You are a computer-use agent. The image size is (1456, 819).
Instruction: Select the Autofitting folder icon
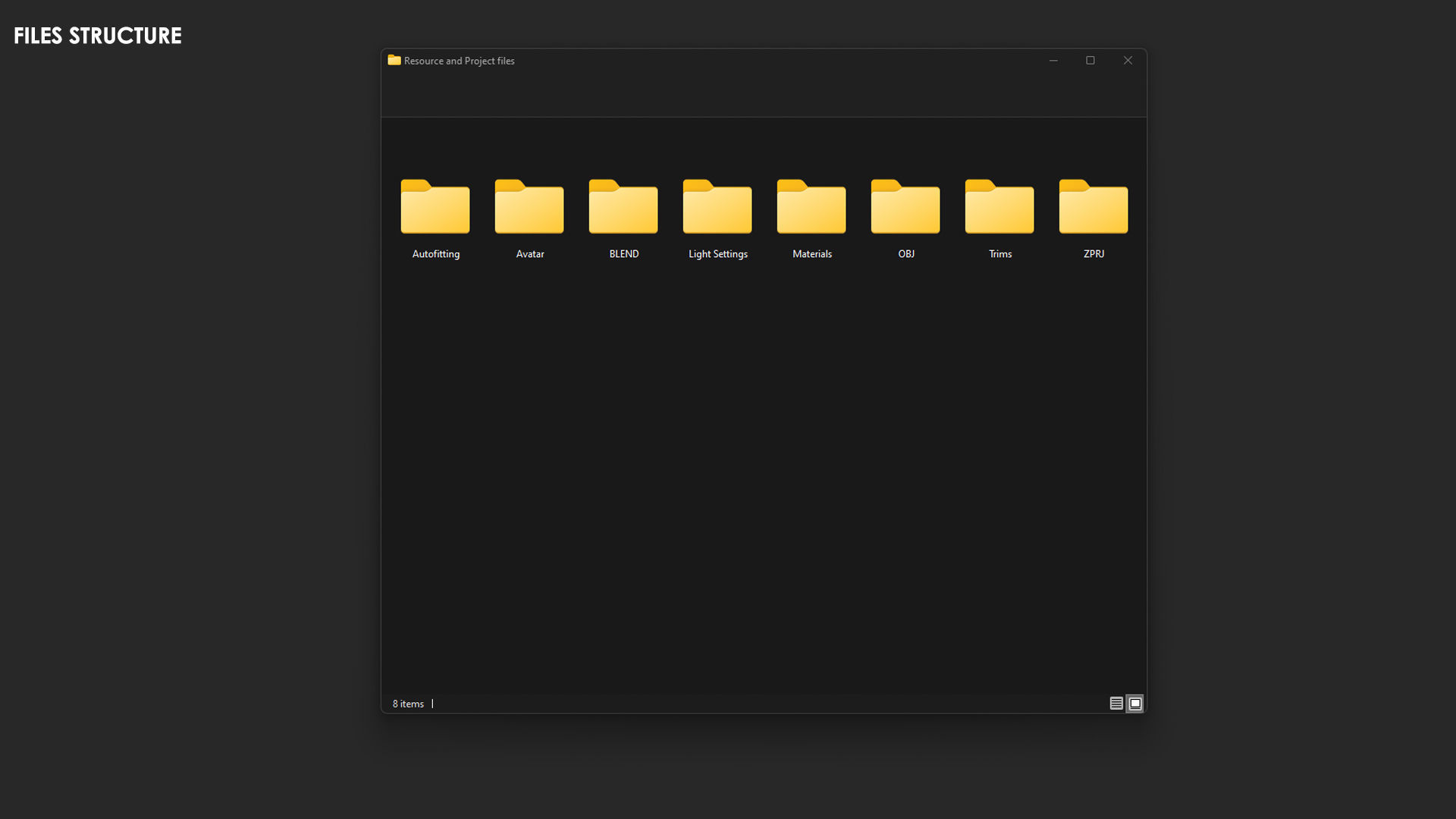[435, 207]
